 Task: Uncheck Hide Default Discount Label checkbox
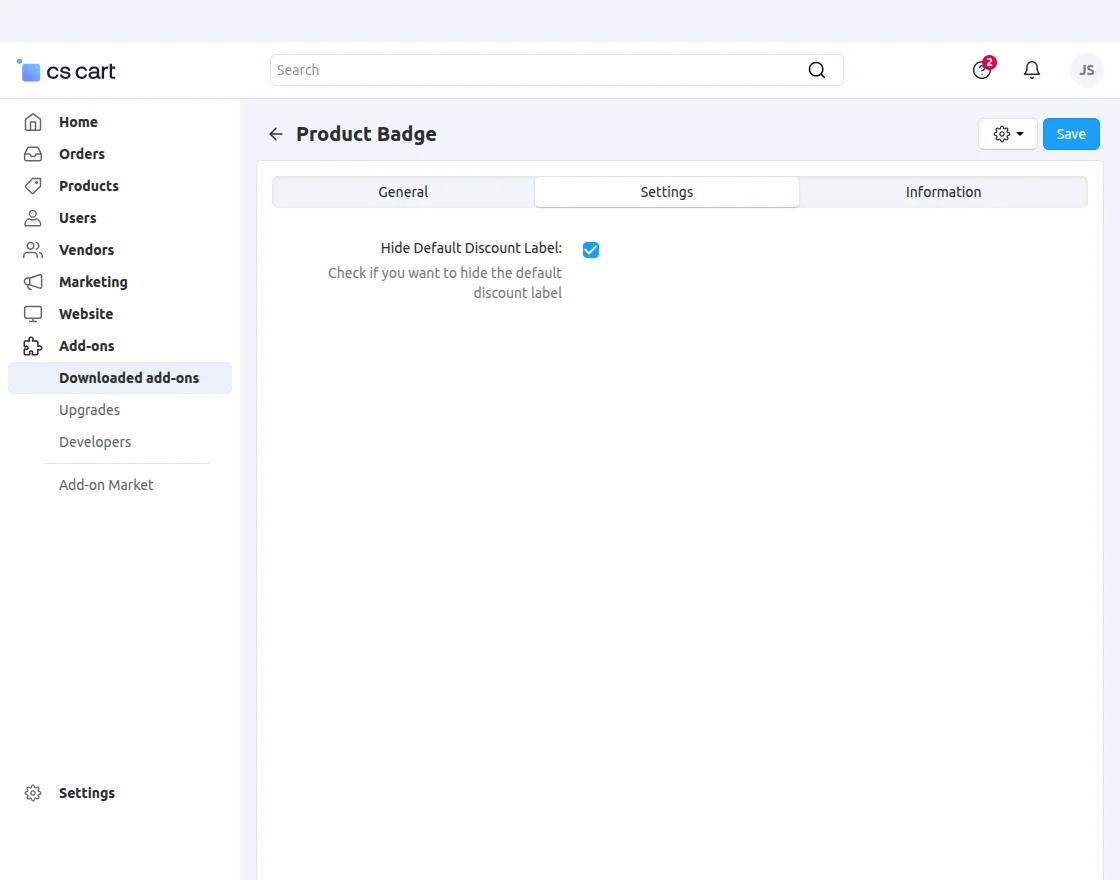click(x=591, y=250)
